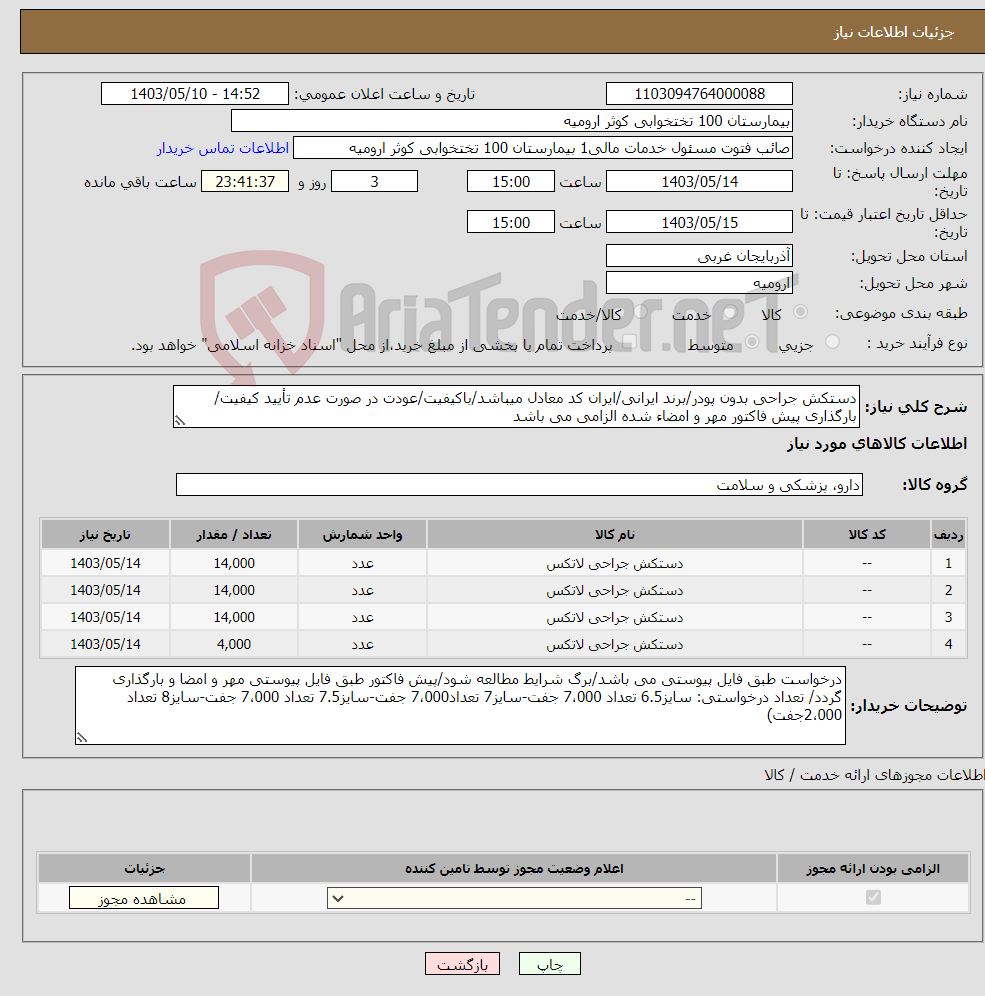Select the خدمت radio button
Image resolution: width=985 pixels, height=996 pixels.
click(x=730, y=312)
